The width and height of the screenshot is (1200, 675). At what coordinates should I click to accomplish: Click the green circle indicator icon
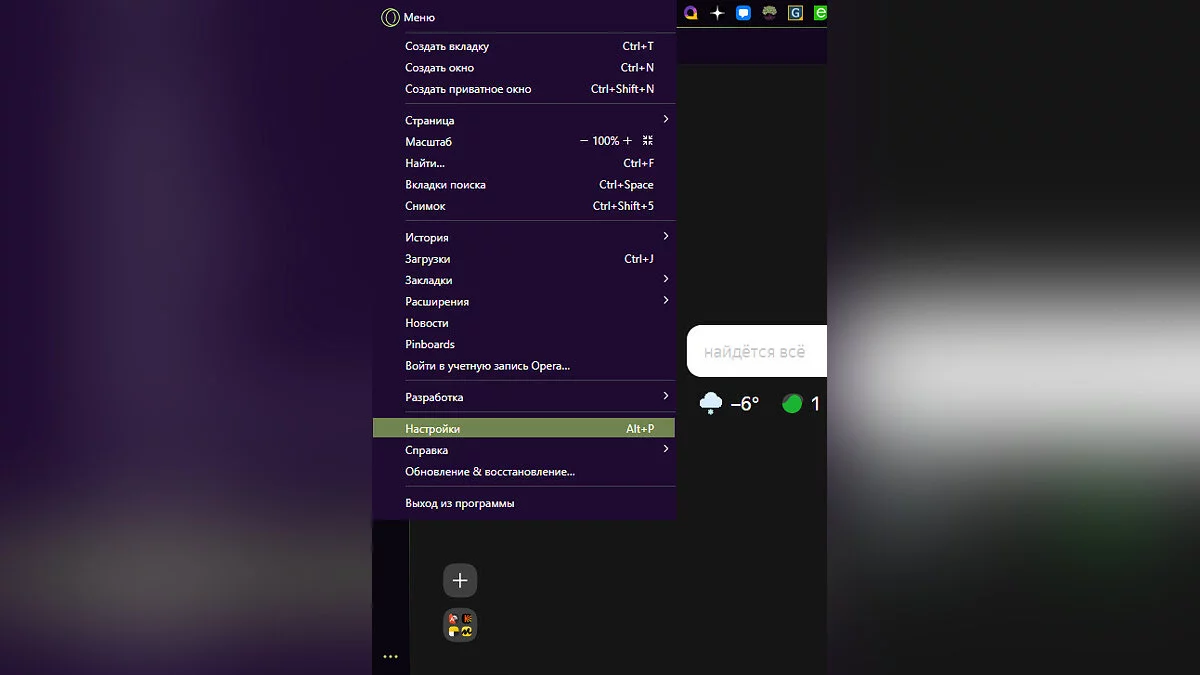[792, 404]
